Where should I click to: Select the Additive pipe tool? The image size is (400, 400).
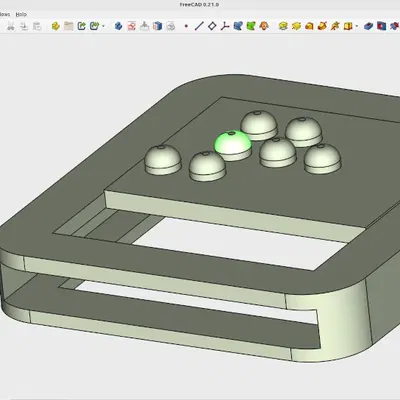coord(322,26)
